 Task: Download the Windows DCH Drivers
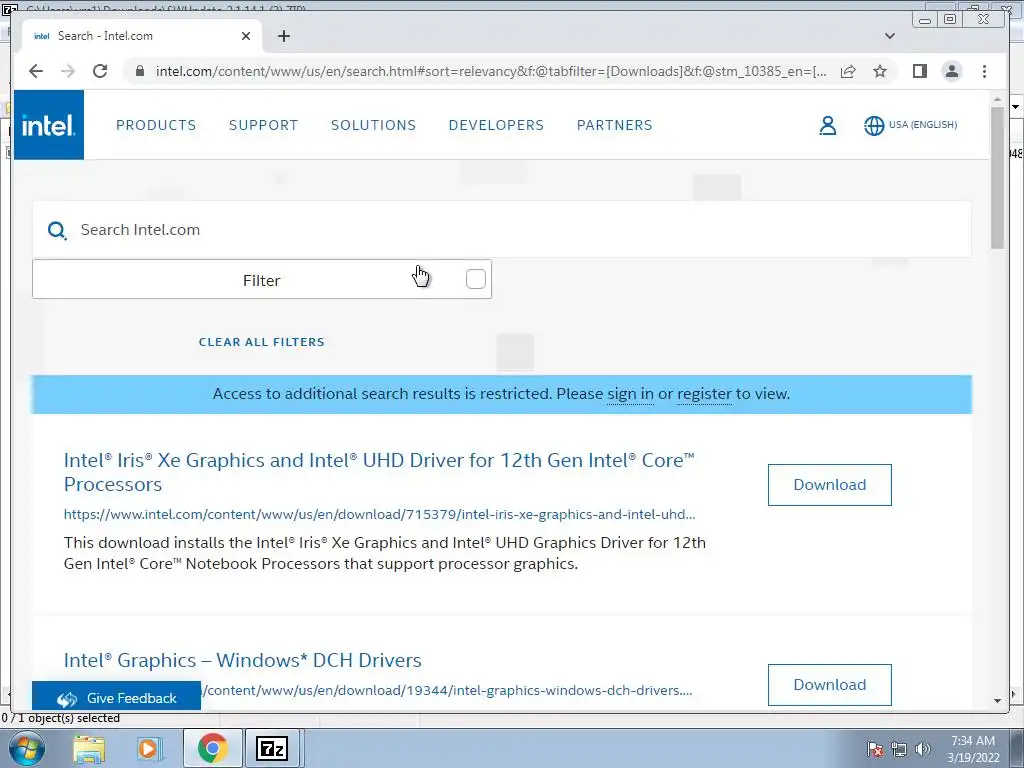pyautogui.click(x=829, y=684)
